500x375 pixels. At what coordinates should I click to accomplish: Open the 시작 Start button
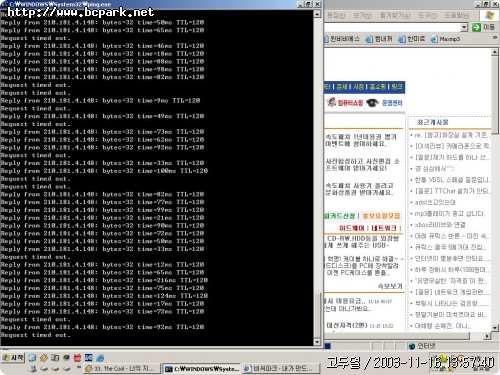[13, 358]
